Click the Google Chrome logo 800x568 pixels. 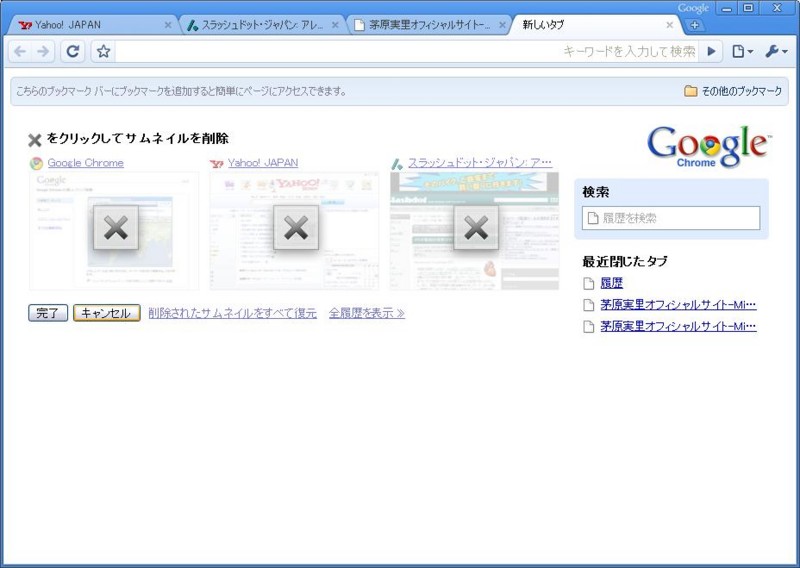click(x=709, y=147)
